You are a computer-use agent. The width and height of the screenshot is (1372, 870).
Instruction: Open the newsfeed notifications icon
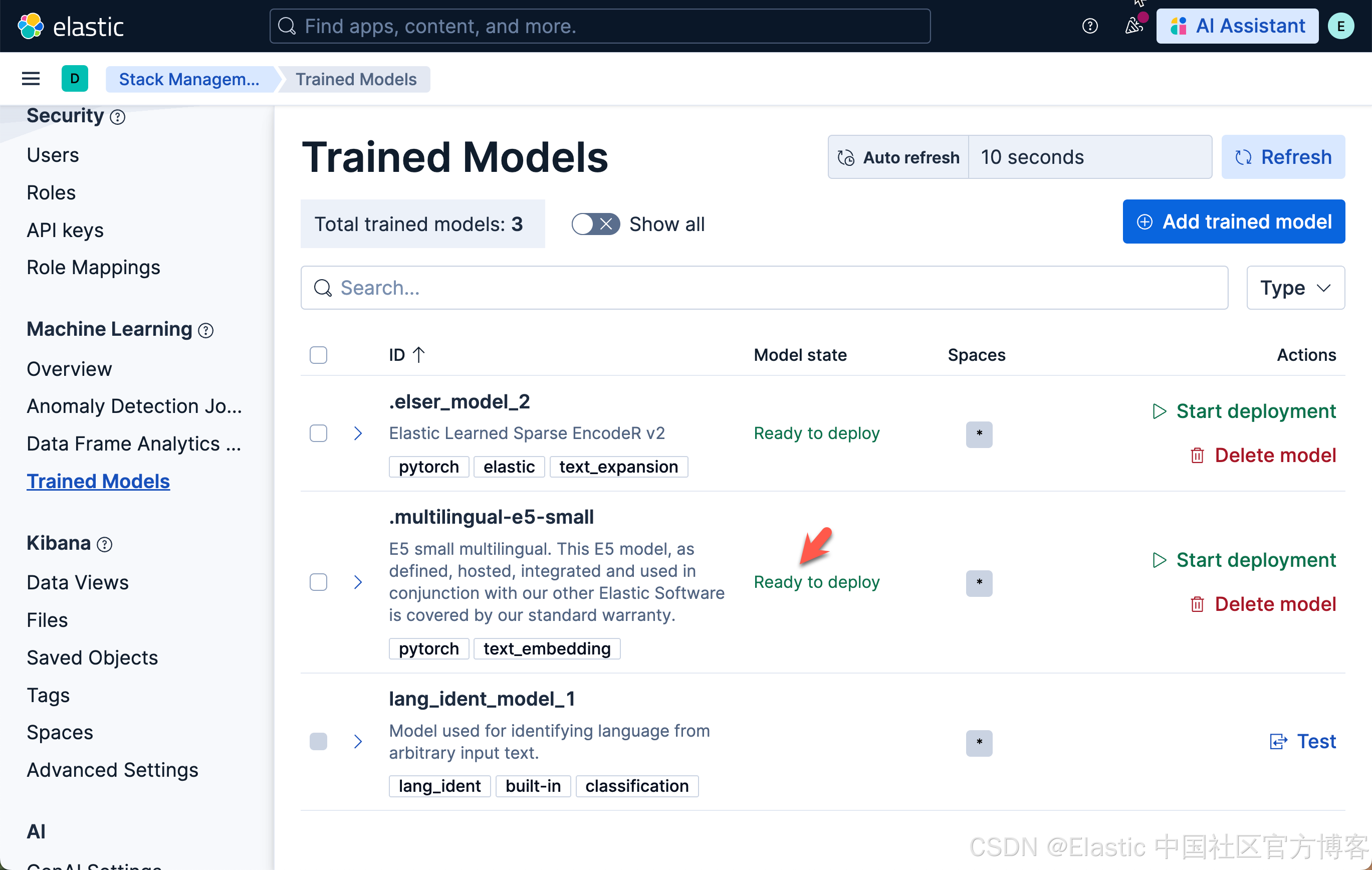point(1133,26)
